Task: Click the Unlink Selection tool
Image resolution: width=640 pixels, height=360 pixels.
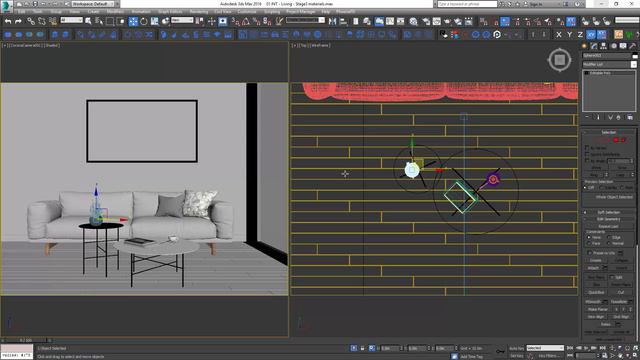Action: pyautogui.click(x=42, y=21)
